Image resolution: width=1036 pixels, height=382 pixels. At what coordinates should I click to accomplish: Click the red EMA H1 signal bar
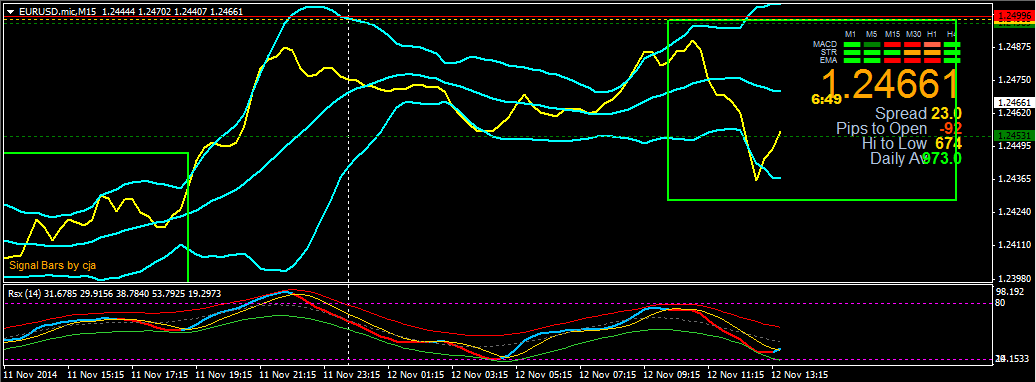pyautogui.click(x=932, y=60)
